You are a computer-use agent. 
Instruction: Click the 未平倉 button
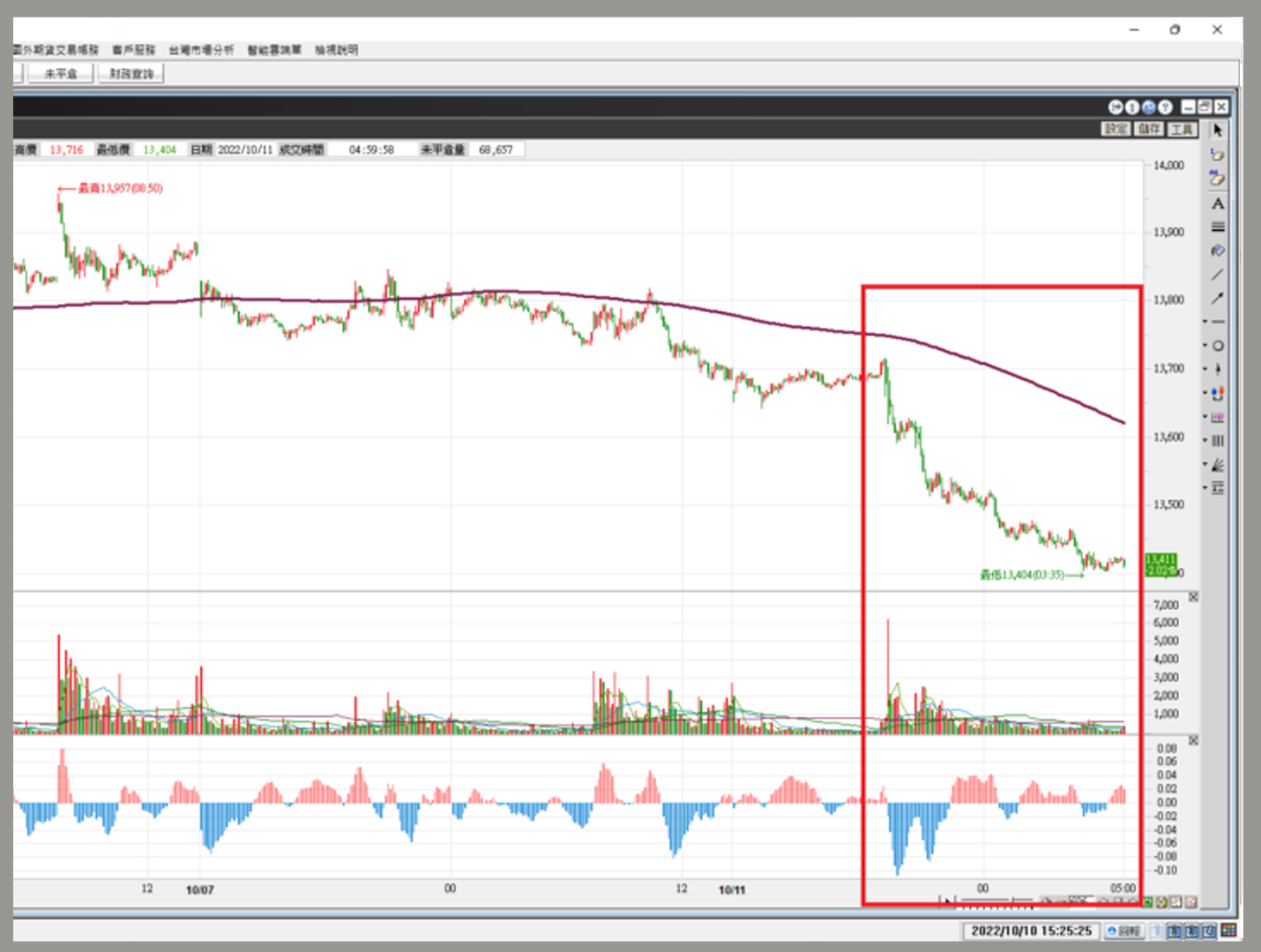(61, 74)
